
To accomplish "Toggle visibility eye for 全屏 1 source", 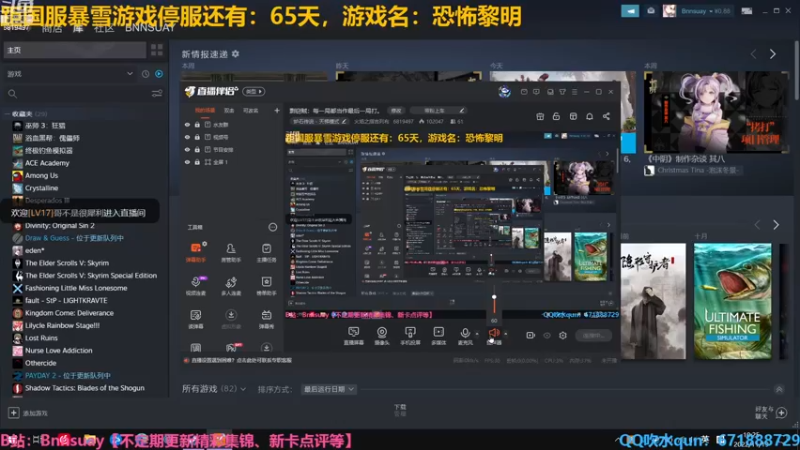I will coord(187,162).
